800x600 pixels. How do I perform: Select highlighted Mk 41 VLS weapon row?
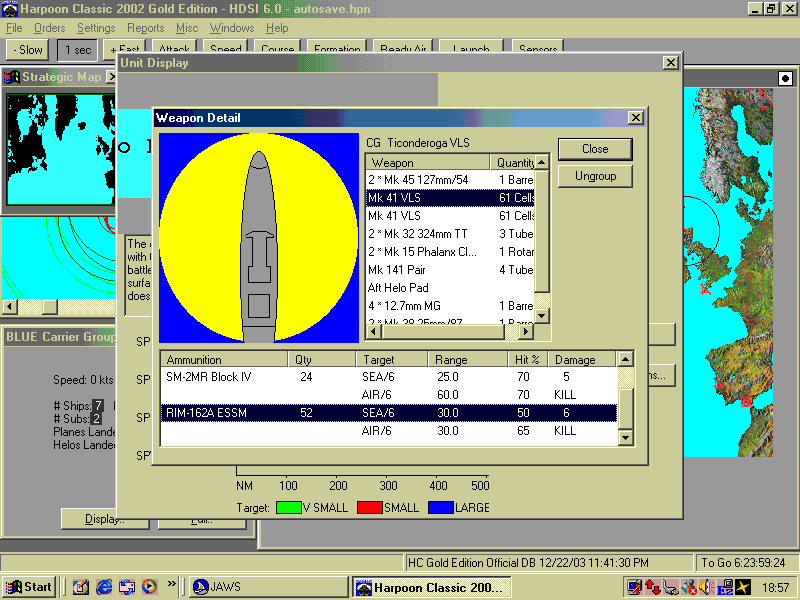click(450, 197)
